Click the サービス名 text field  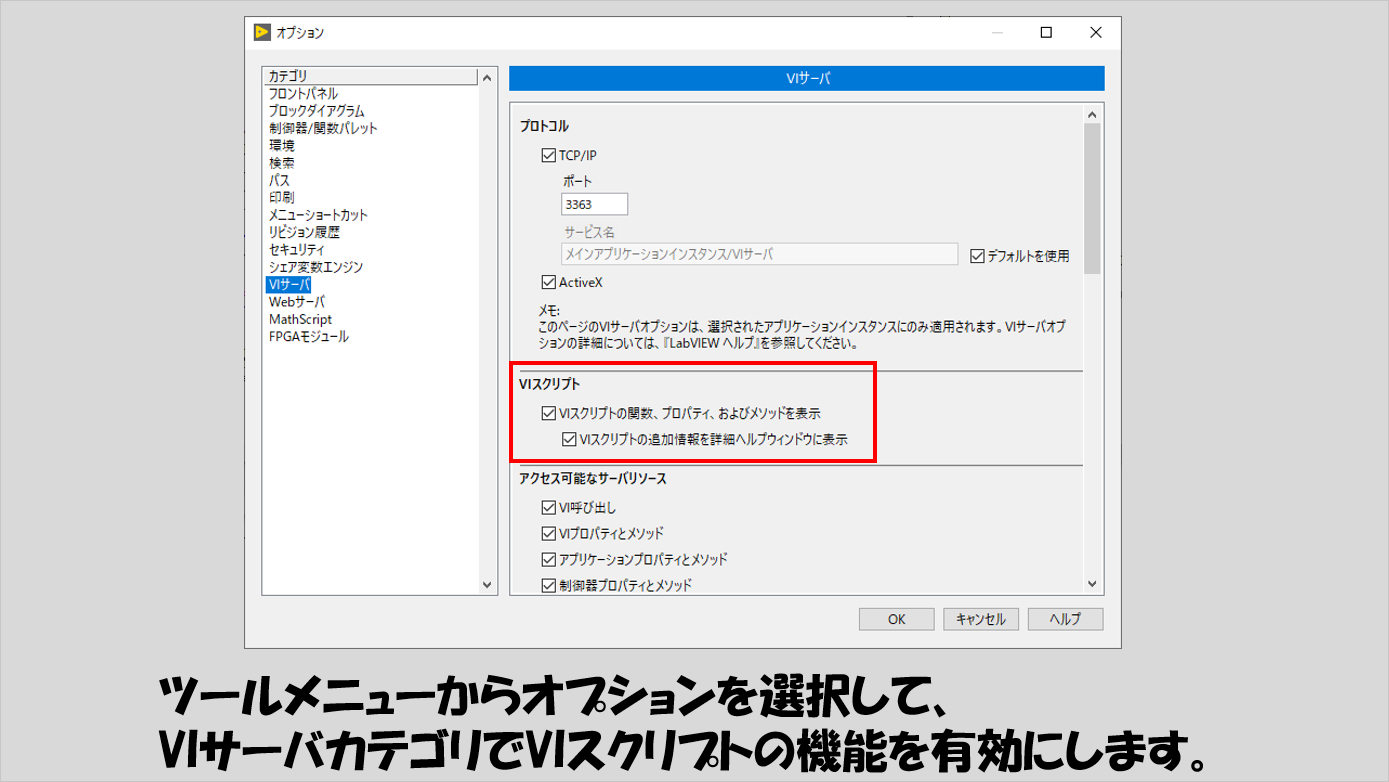pyautogui.click(x=760, y=254)
